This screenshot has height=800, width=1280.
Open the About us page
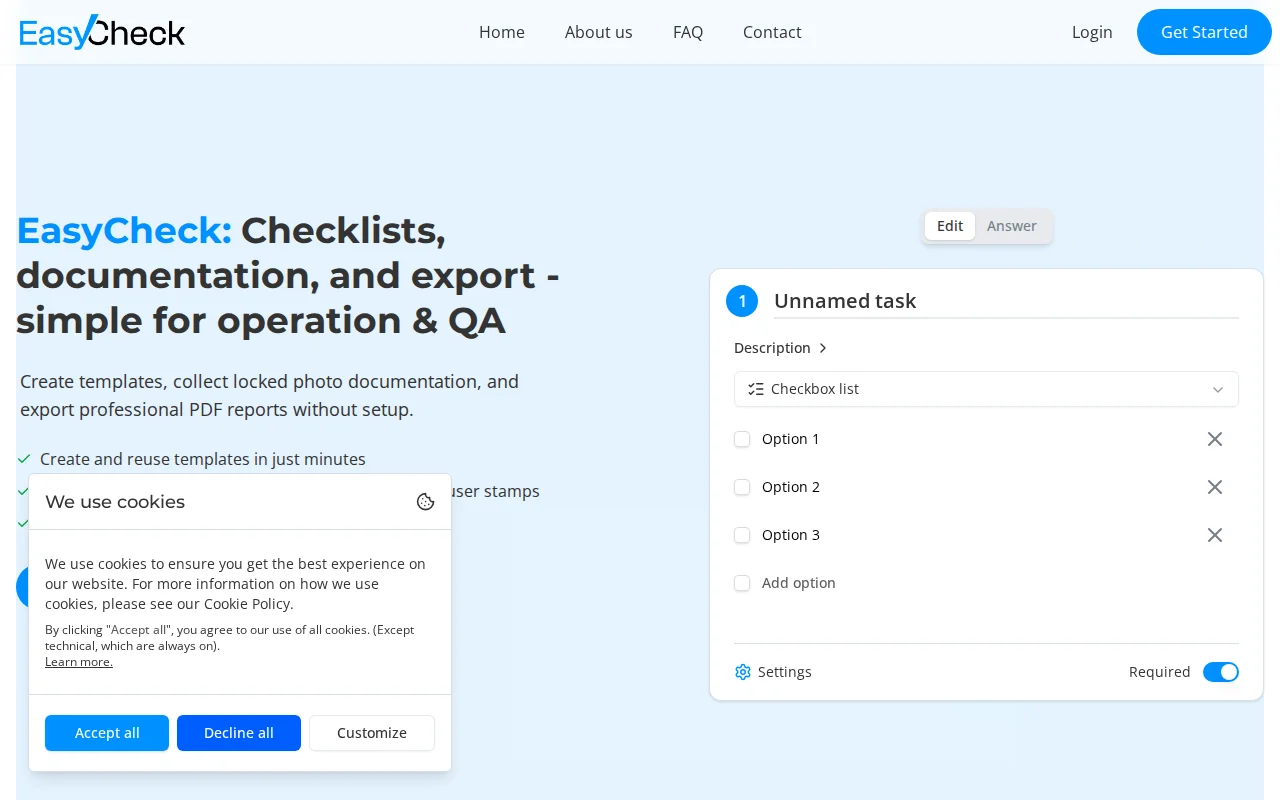[599, 32]
